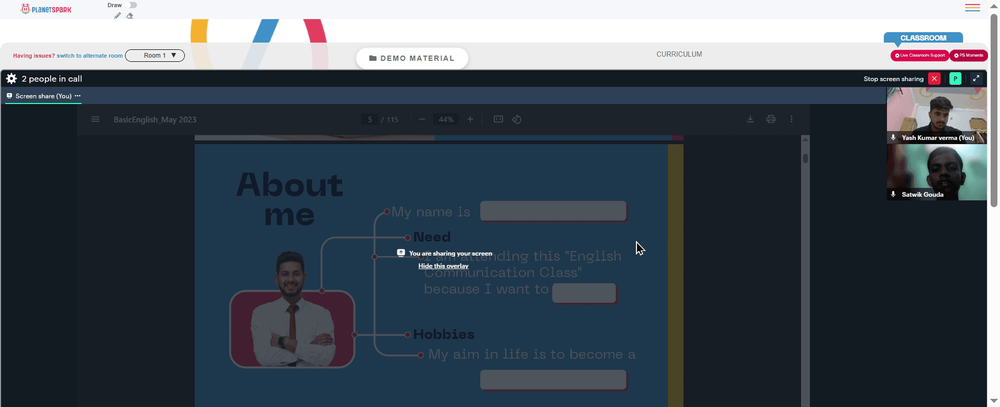Click the 44% zoom level field

pos(446,119)
